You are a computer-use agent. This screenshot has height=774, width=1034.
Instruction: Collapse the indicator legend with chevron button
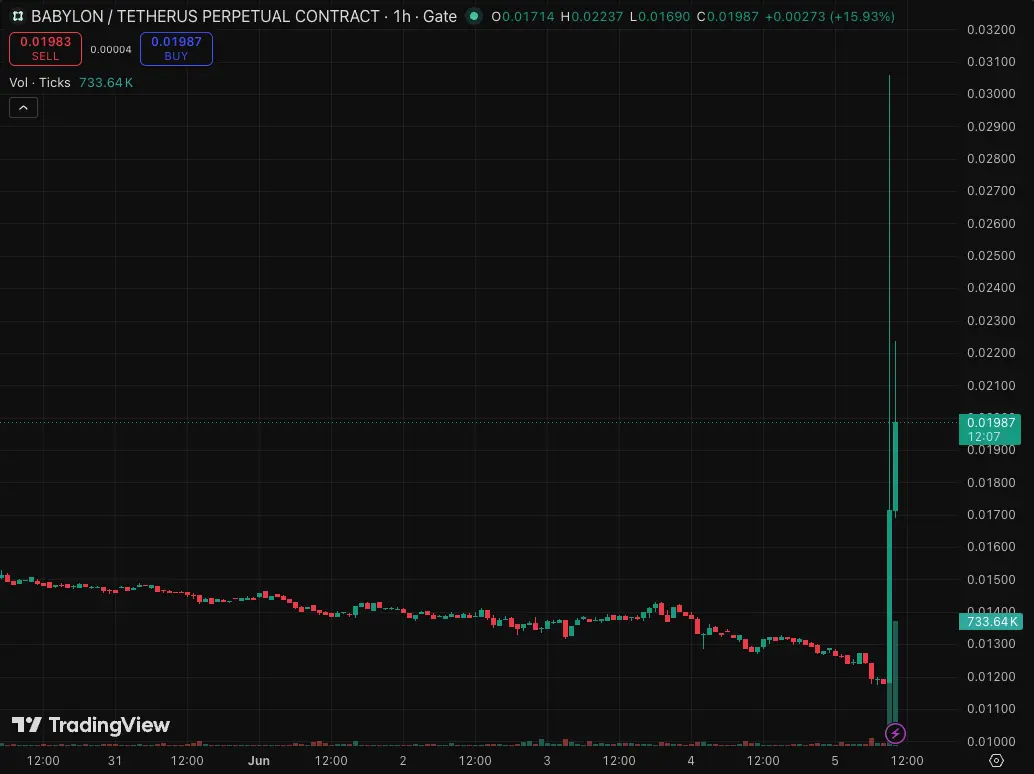point(24,107)
